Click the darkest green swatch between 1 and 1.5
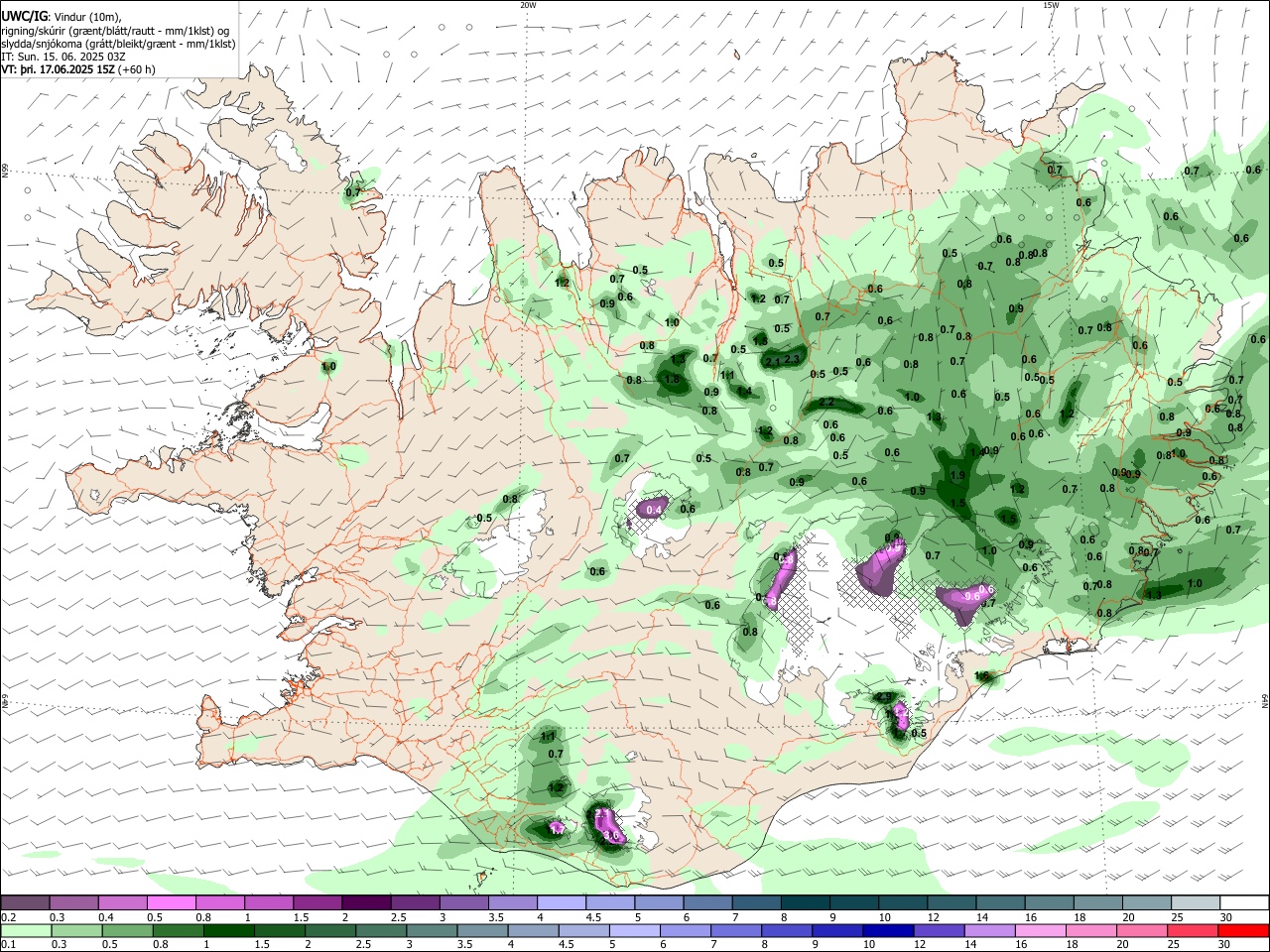 (x=229, y=931)
